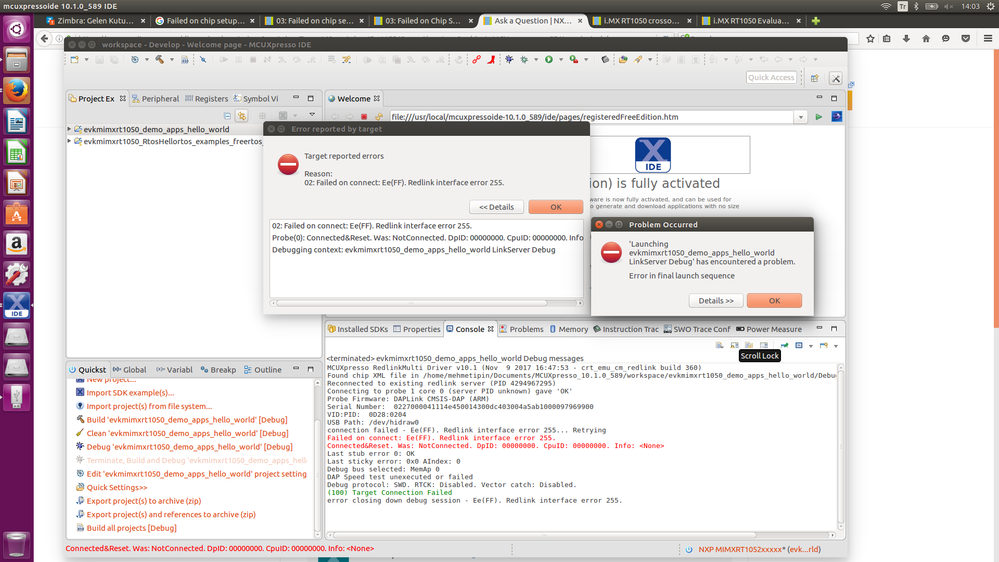The image size is (999, 562).
Task: Click the Quickstart panel vertical scrollbar
Action: pyautogui.click(x=317, y=459)
